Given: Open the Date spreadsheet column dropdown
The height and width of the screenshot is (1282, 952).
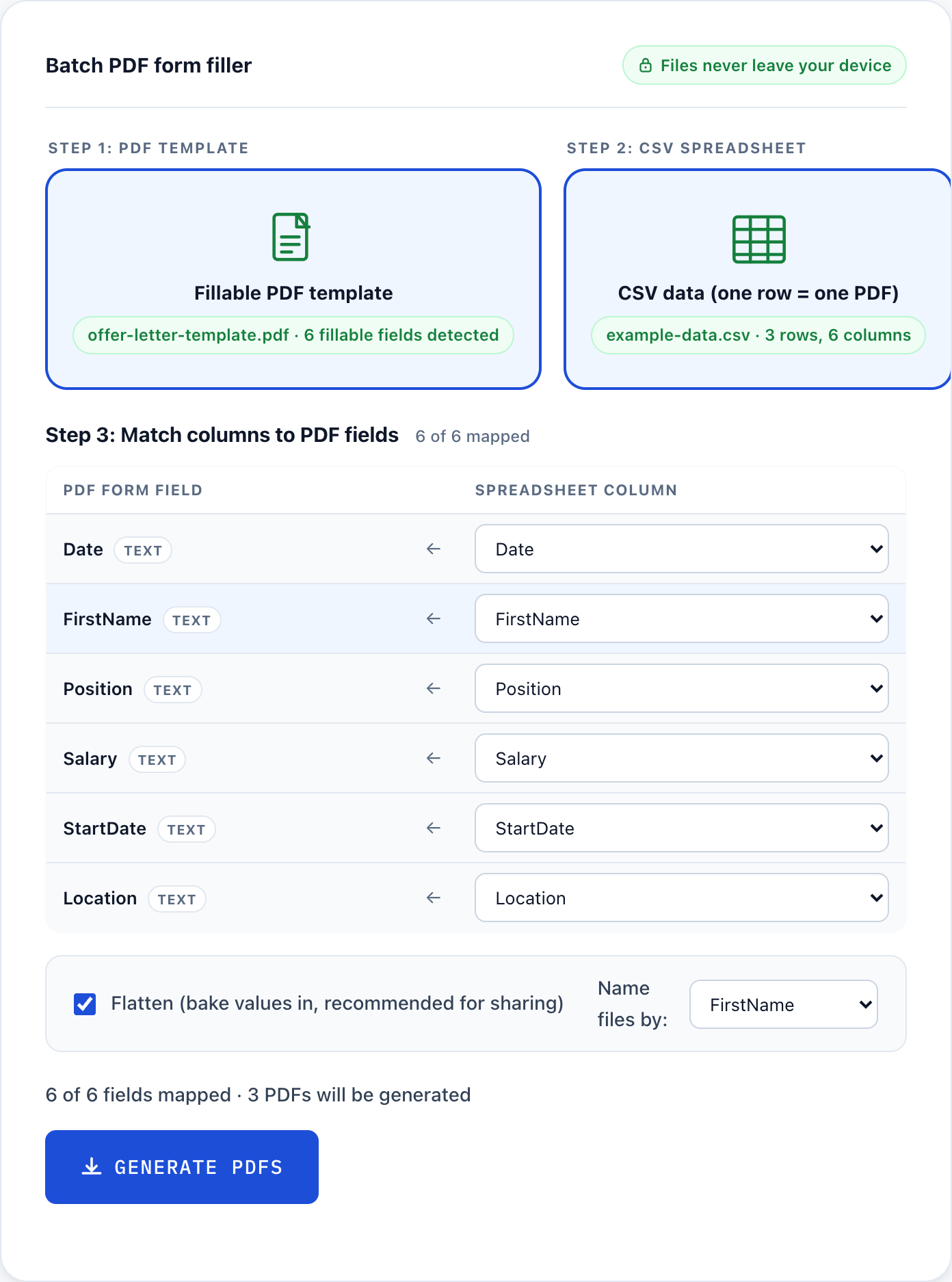Looking at the screenshot, I should [681, 549].
